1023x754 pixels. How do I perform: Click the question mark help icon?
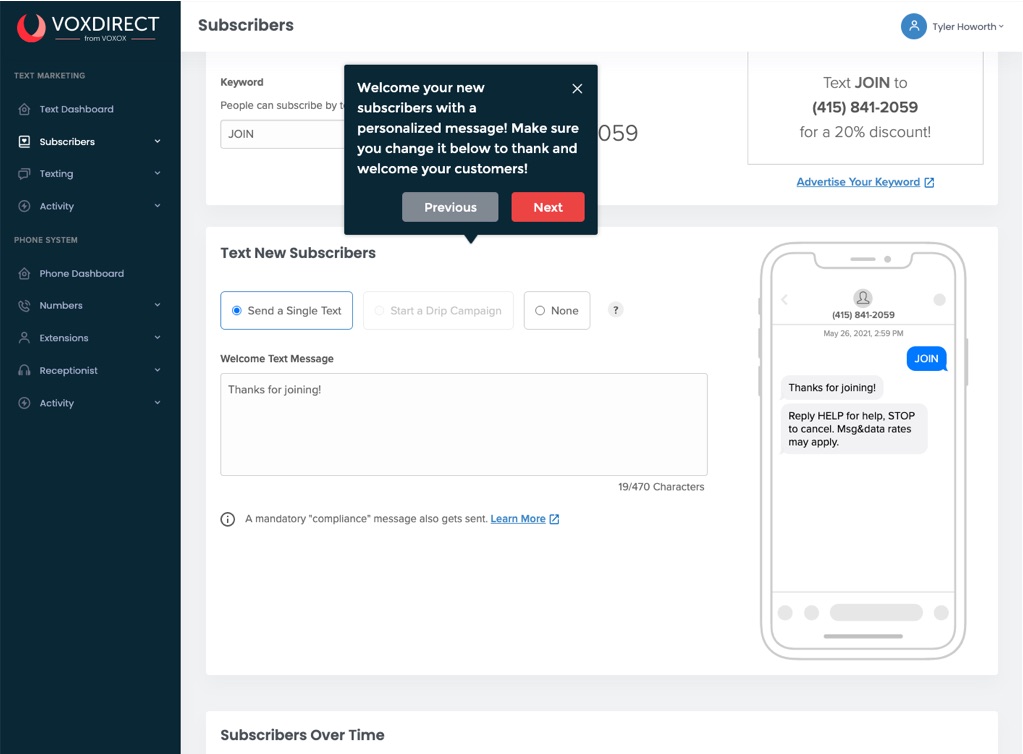coord(616,310)
